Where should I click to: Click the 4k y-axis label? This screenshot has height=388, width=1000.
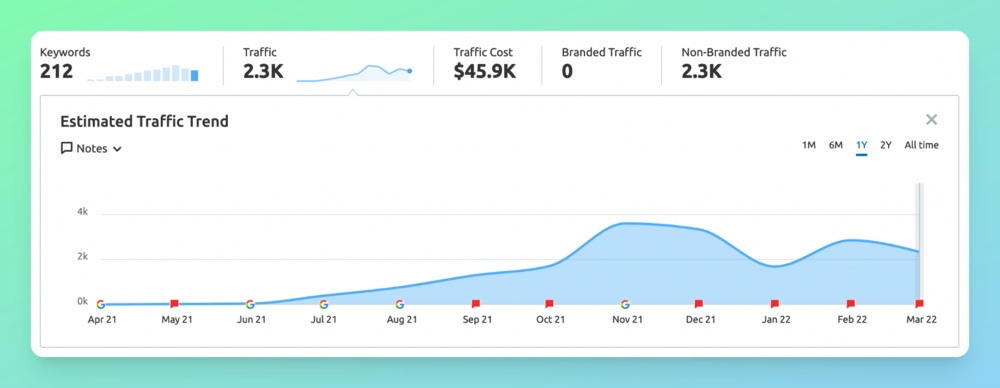click(82, 212)
